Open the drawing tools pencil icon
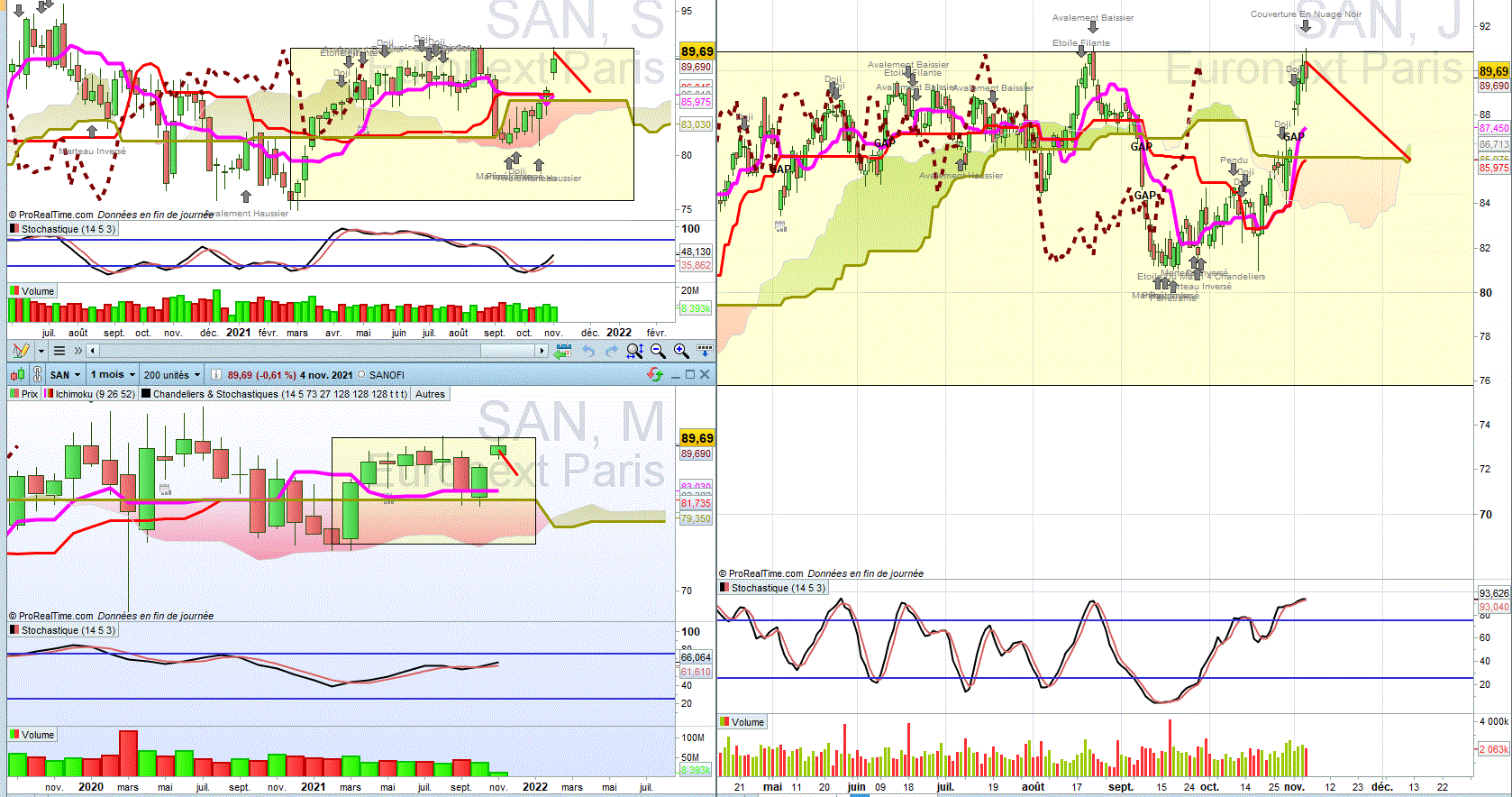Image resolution: width=1512 pixels, height=797 pixels. tap(21, 351)
